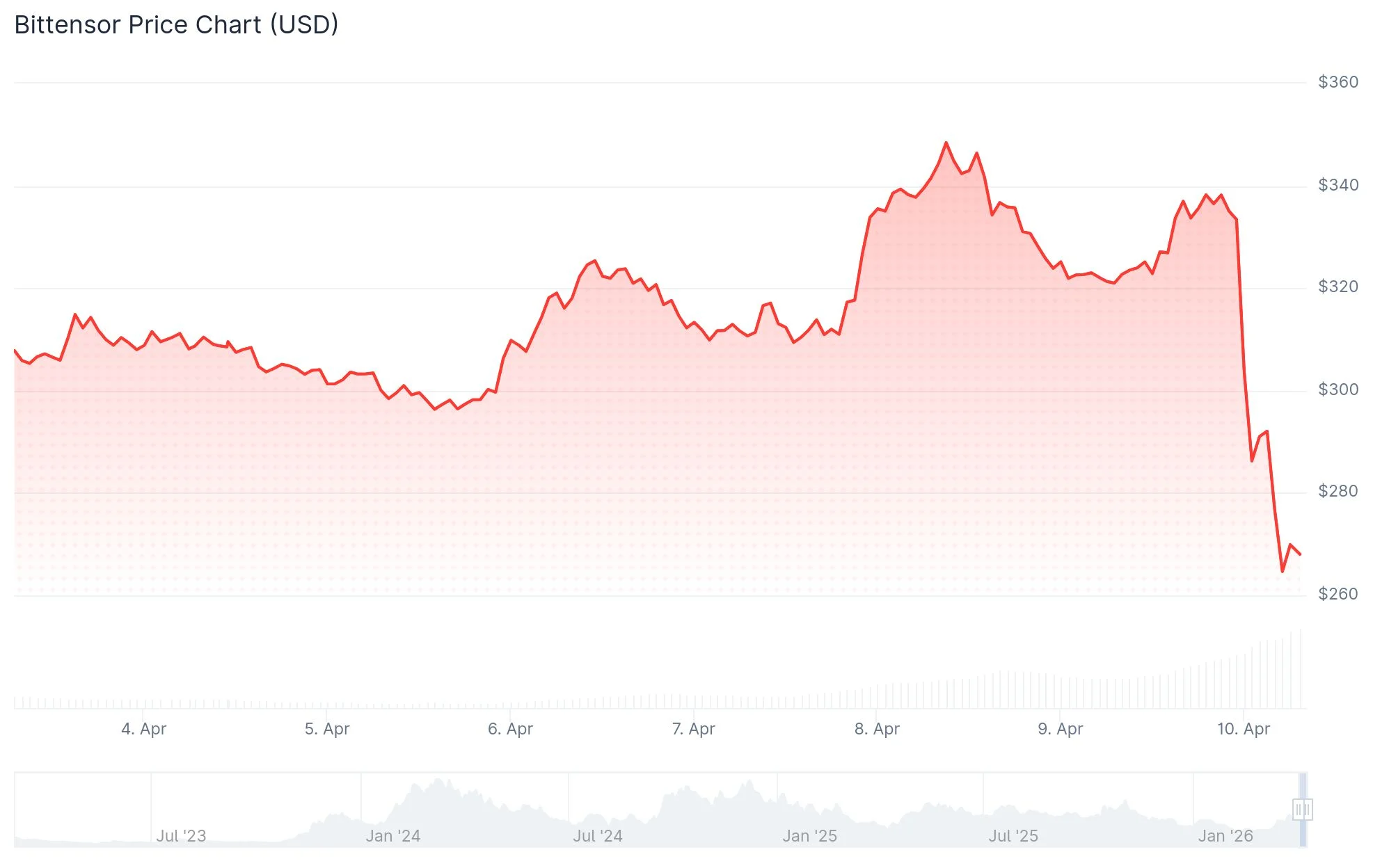Click the $360 price axis label
This screenshot has width=1373, height=868.
[1338, 82]
